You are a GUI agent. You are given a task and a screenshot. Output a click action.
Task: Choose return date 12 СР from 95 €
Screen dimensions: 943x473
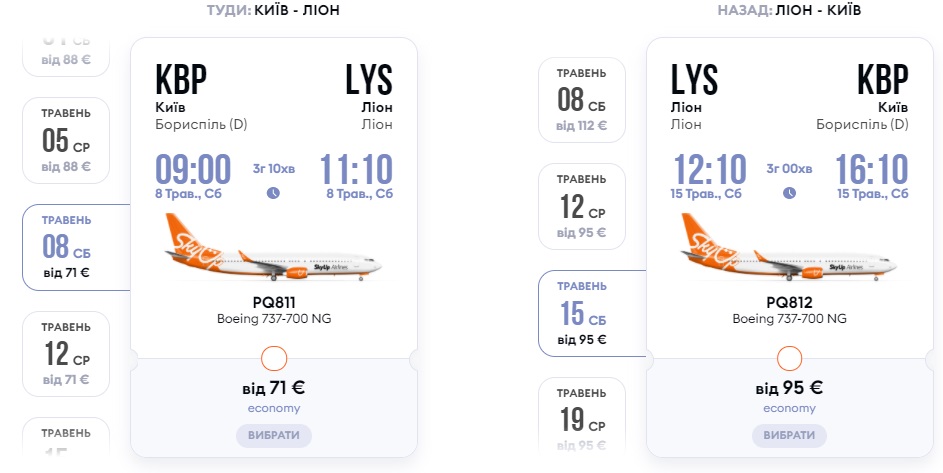[x=582, y=206]
